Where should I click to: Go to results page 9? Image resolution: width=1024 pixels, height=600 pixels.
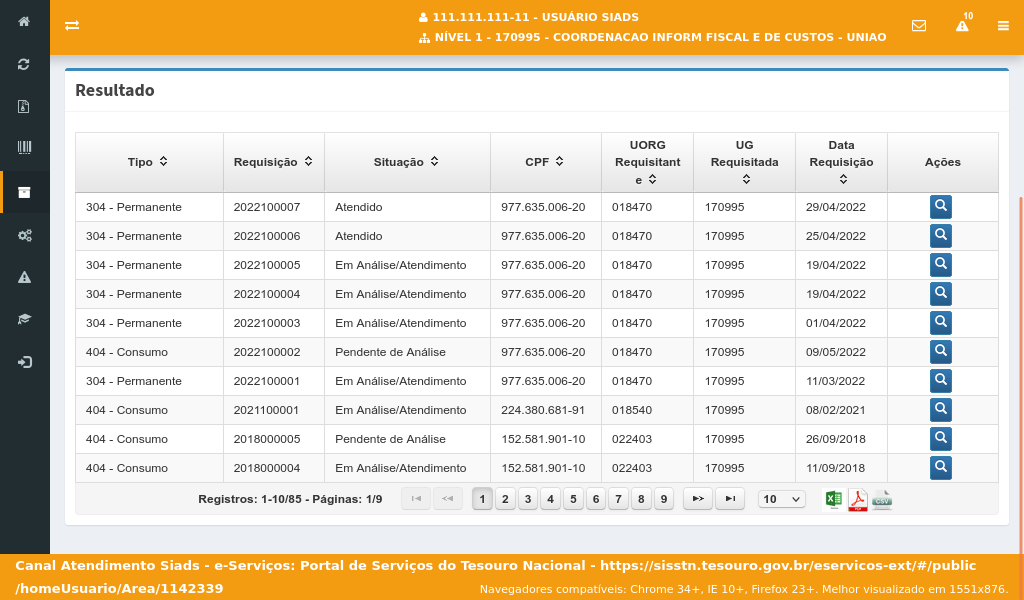pyautogui.click(x=664, y=499)
